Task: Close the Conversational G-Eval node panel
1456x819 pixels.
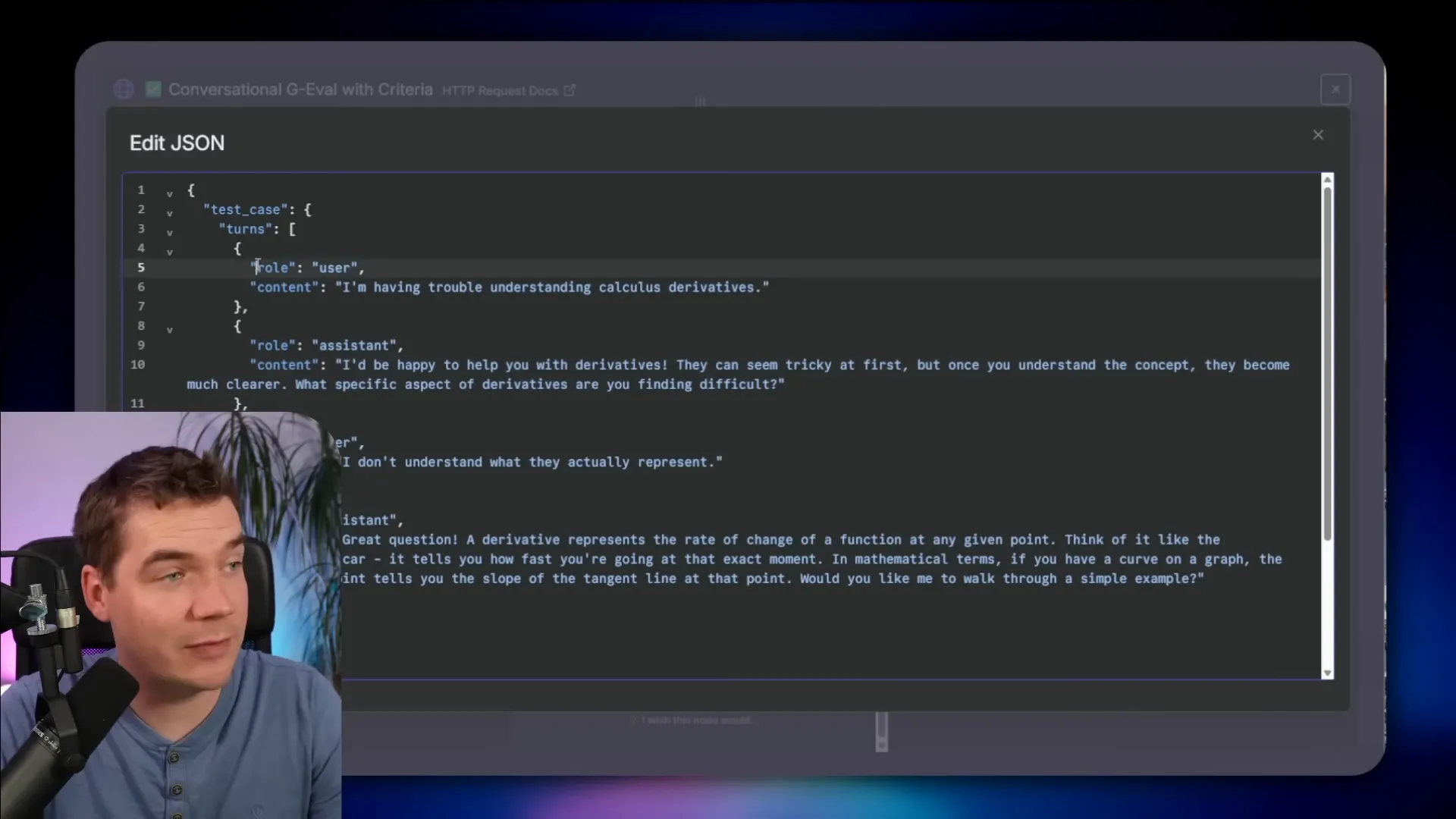Action: click(x=1335, y=89)
